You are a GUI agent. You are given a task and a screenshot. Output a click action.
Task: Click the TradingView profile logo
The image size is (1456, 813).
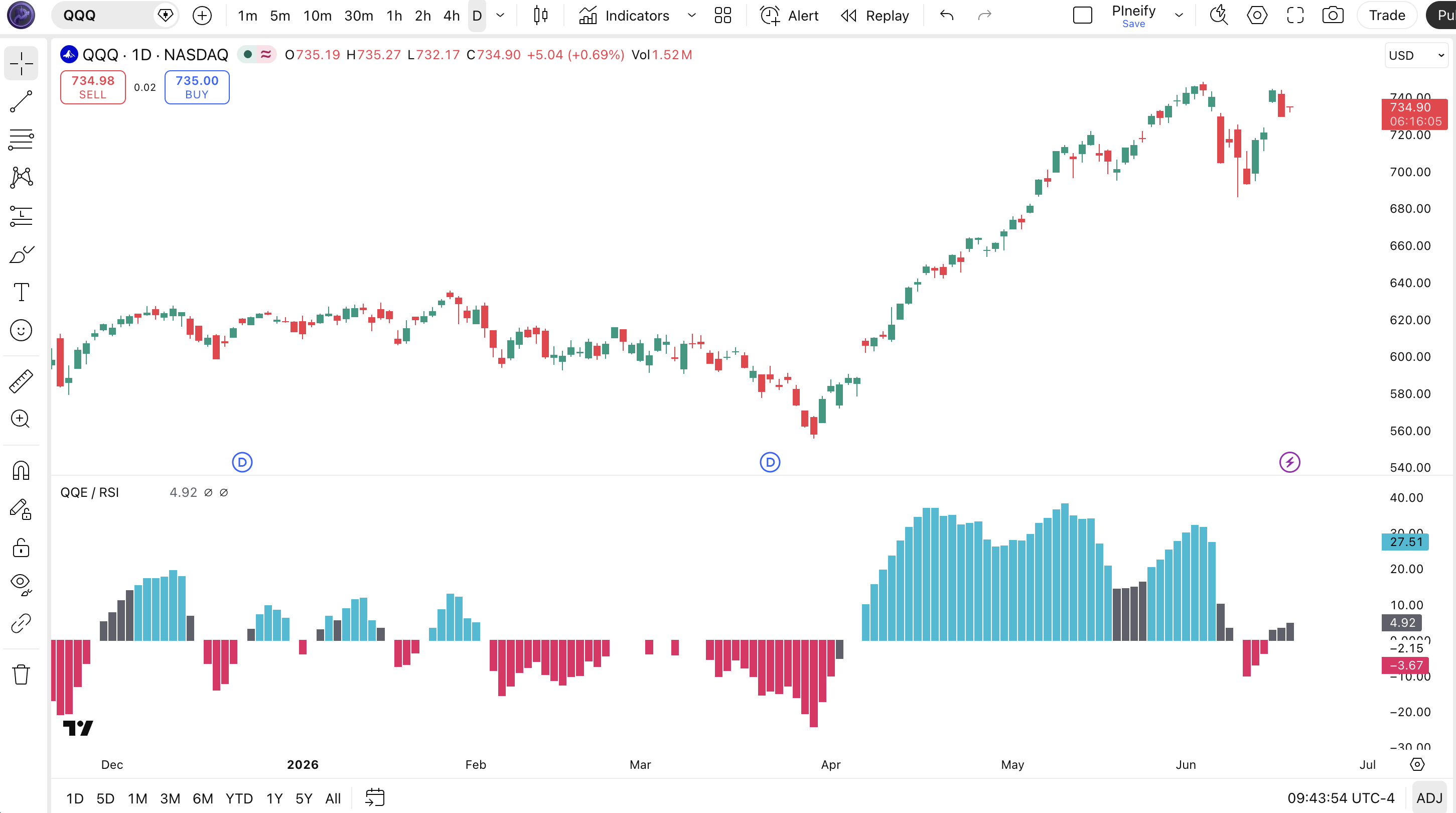click(21, 15)
